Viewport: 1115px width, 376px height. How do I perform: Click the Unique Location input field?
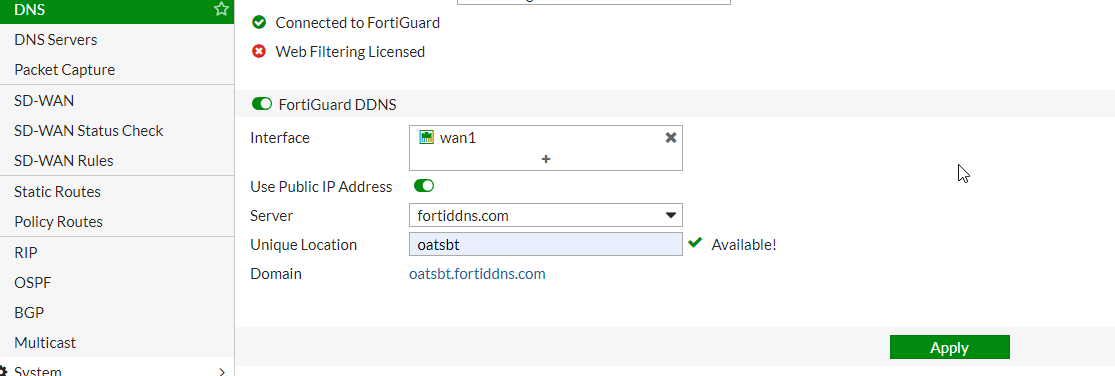point(545,245)
